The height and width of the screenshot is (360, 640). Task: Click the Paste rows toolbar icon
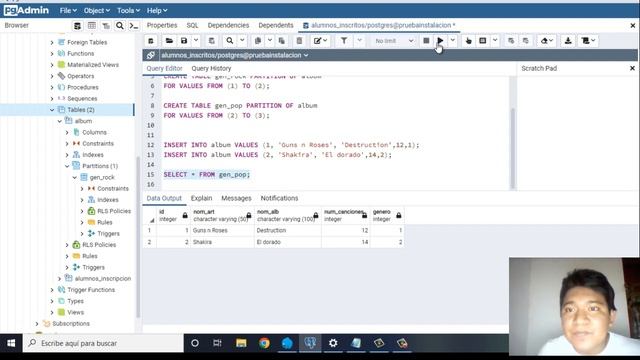[282, 41]
